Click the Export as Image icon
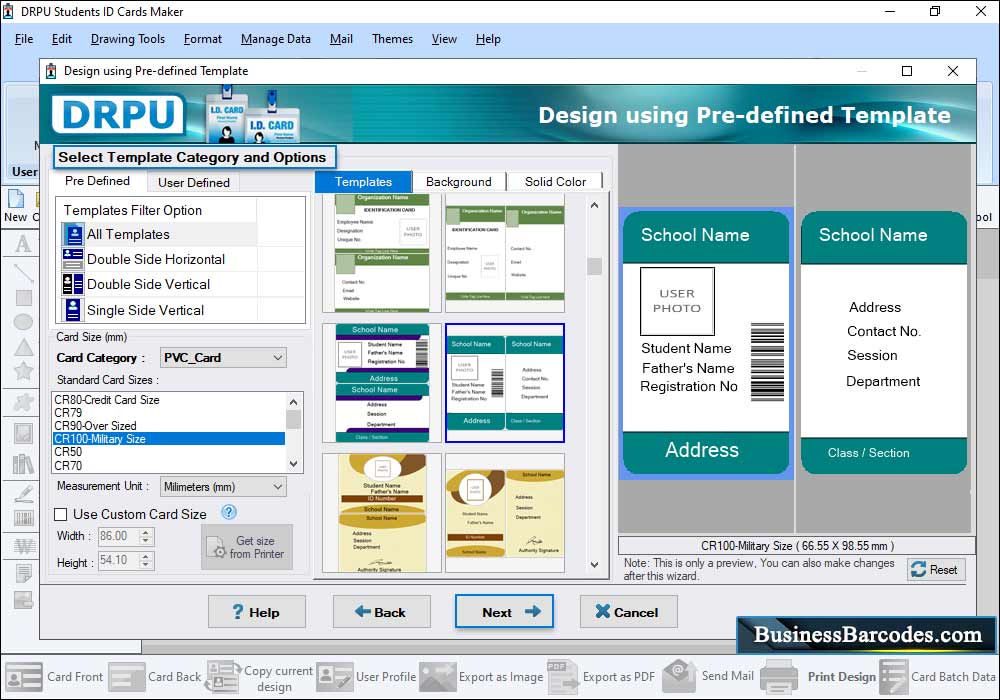 (x=438, y=676)
